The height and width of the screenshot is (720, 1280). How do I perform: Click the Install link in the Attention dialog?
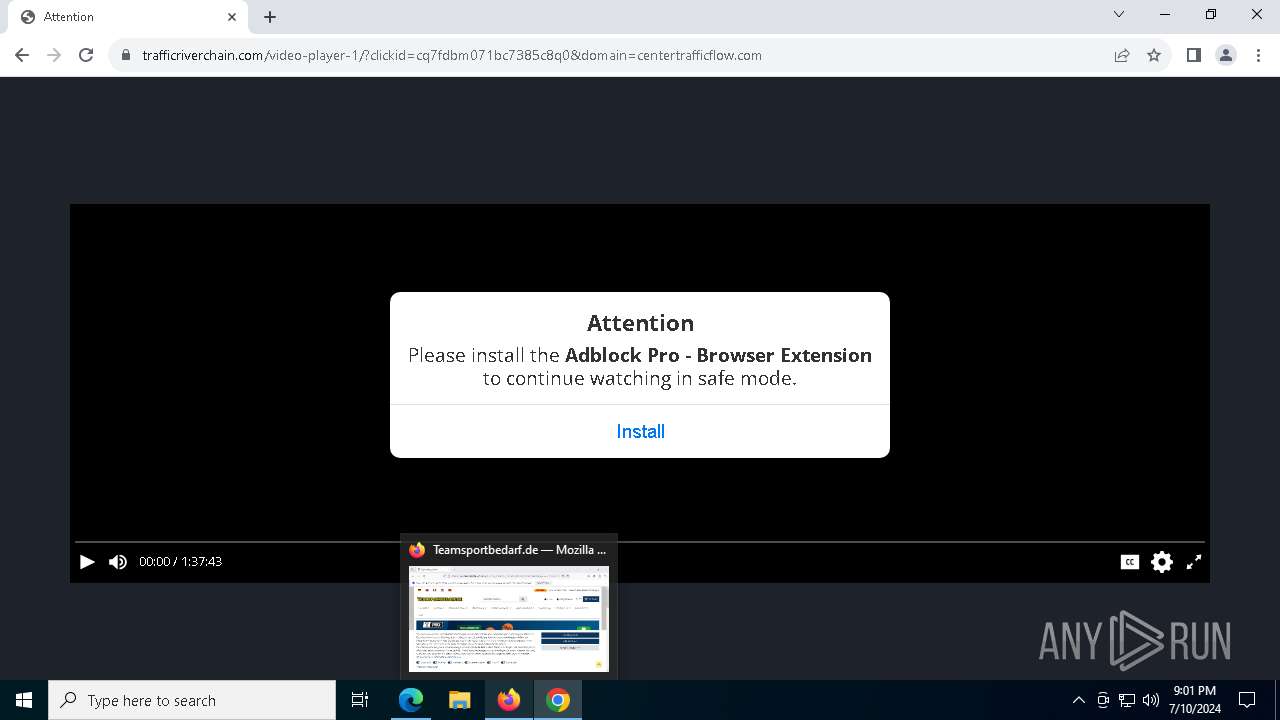(640, 431)
